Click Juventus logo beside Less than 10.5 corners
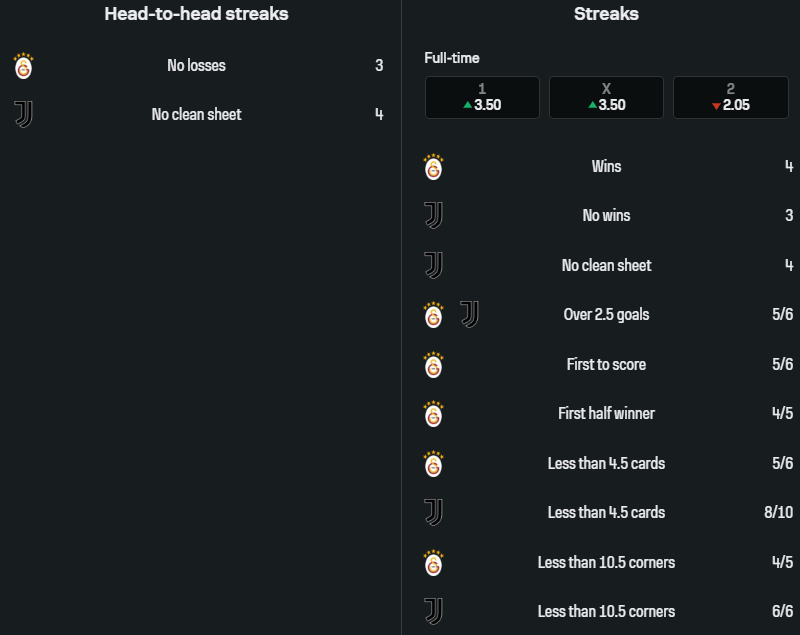This screenshot has height=635, width=800. tap(433, 611)
